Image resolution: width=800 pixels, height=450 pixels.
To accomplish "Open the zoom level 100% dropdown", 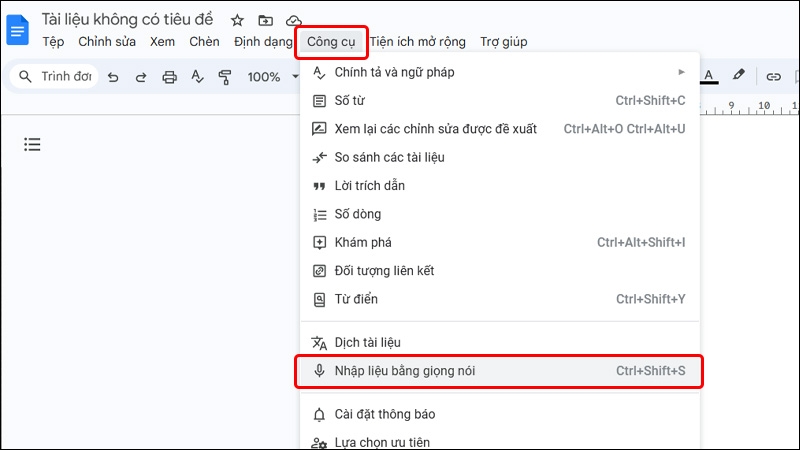I will point(272,77).
